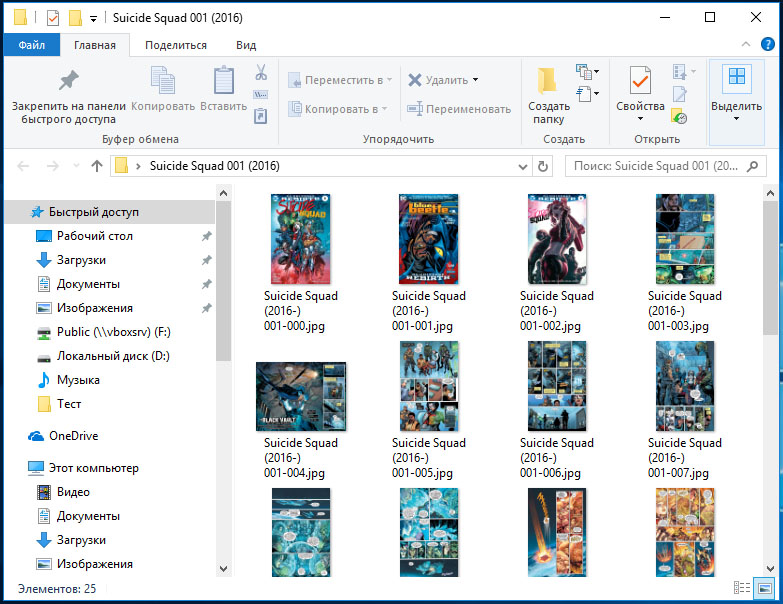Click the Переименовать button
This screenshot has height=604, width=783.
[459, 109]
